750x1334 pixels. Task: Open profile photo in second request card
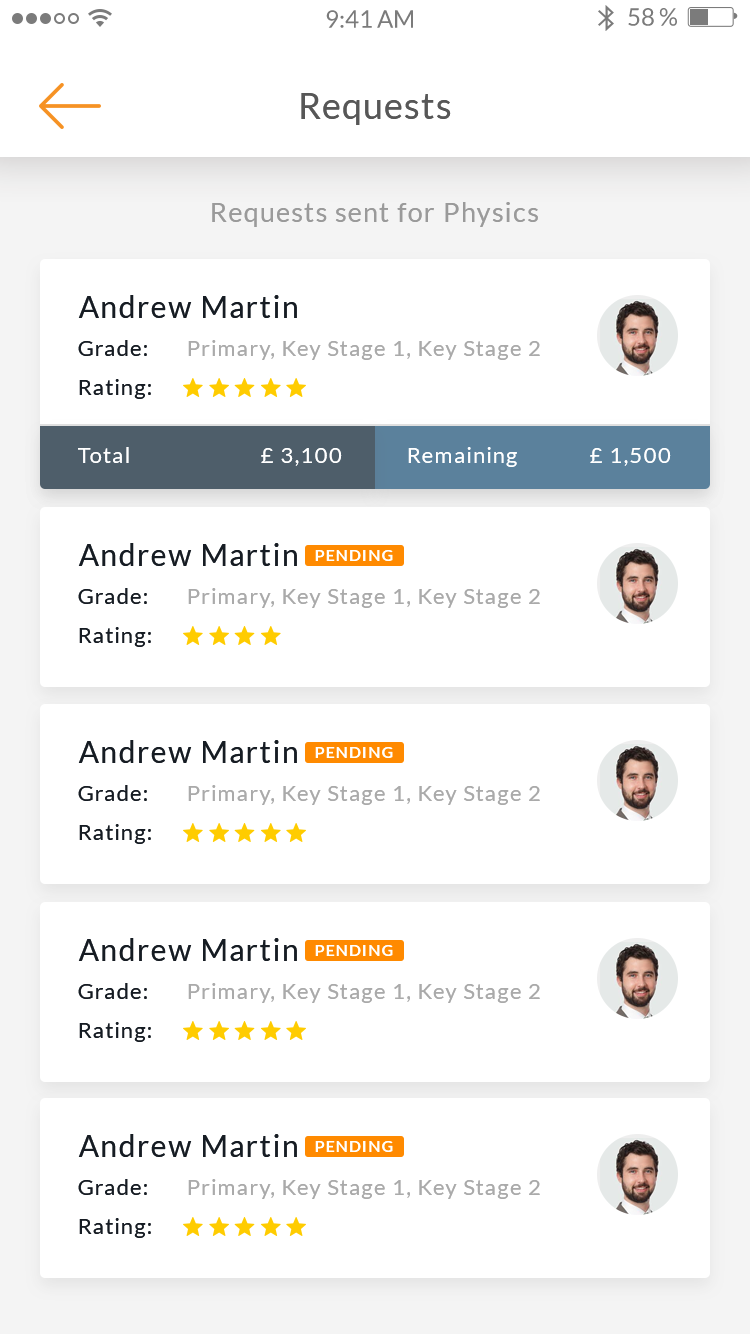(637, 583)
